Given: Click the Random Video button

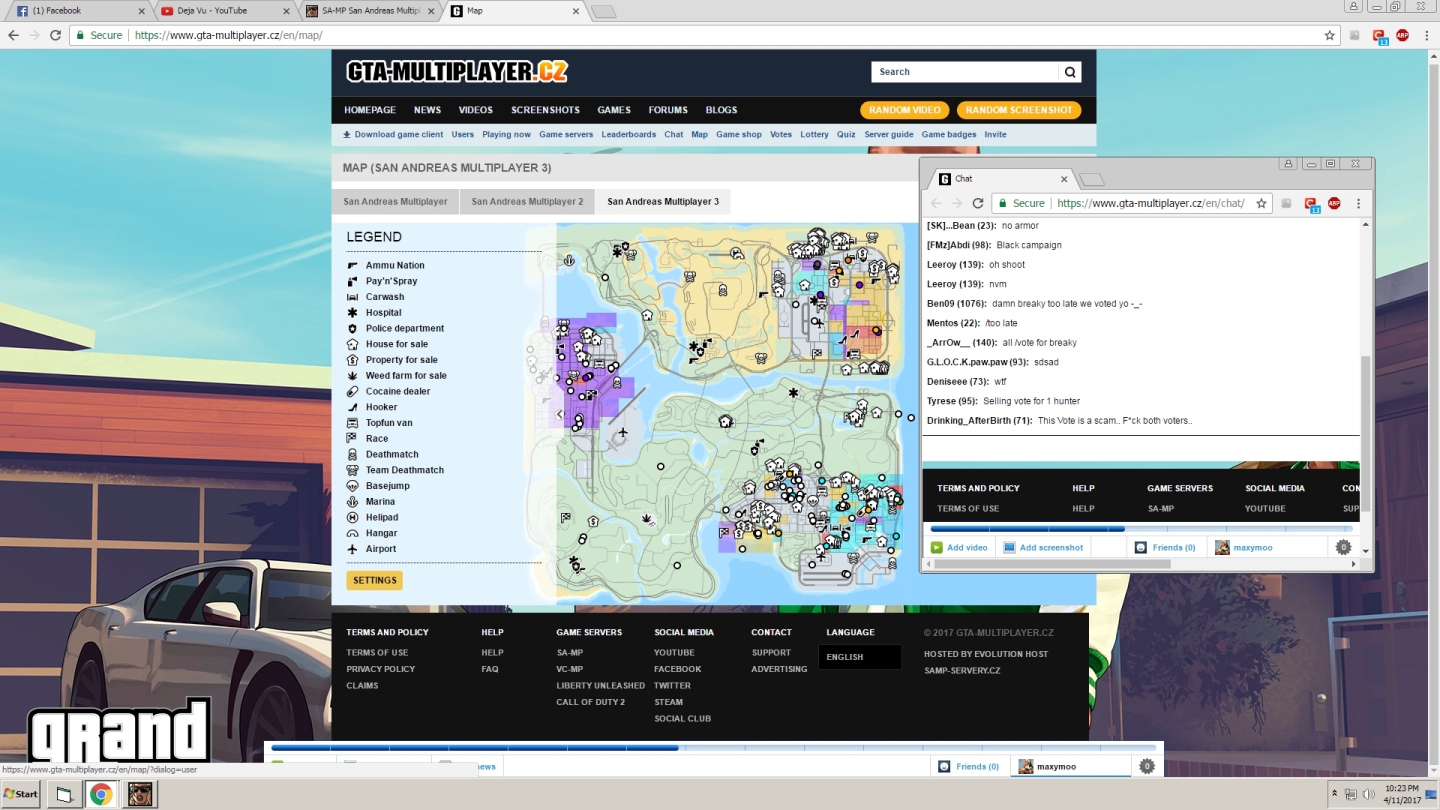Looking at the screenshot, I should click(x=904, y=110).
